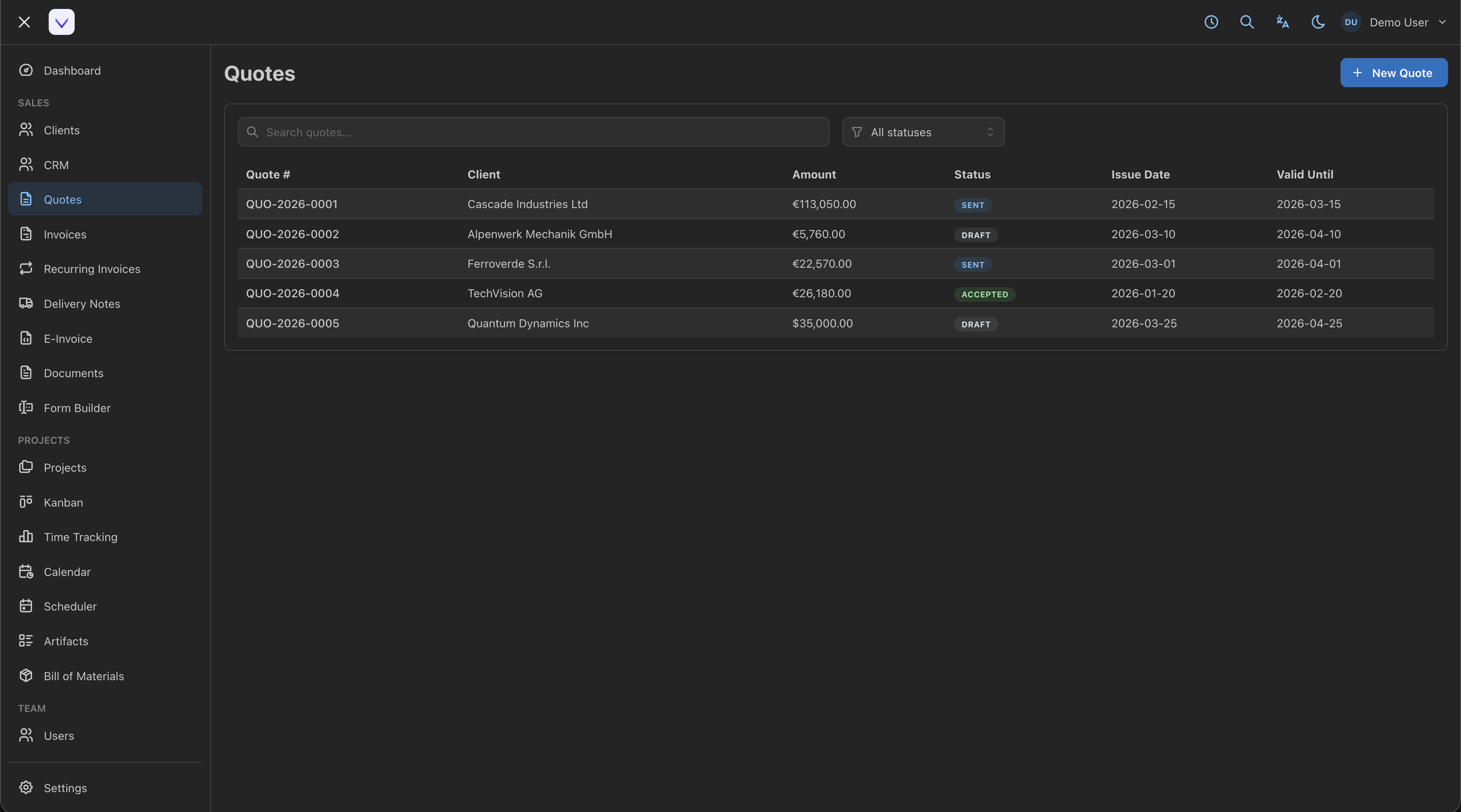Open Delivery Notes truck icon

(26, 303)
